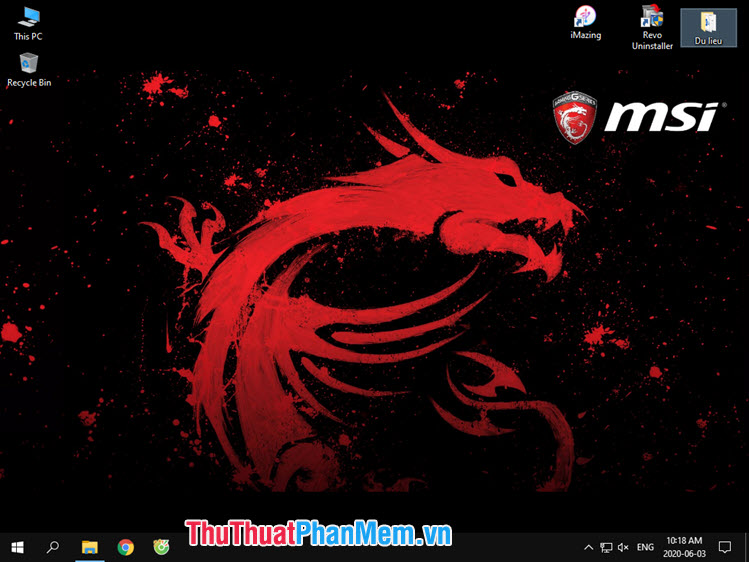Open the Action Center notifications icon

point(725,547)
